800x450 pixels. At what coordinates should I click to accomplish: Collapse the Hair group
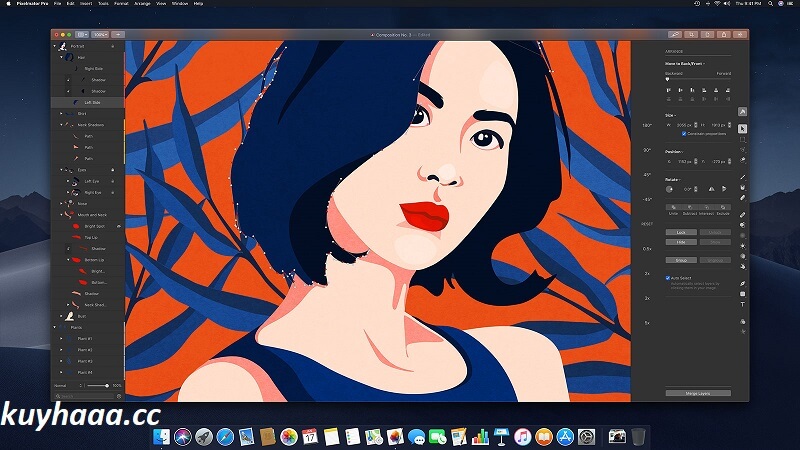(x=61, y=58)
